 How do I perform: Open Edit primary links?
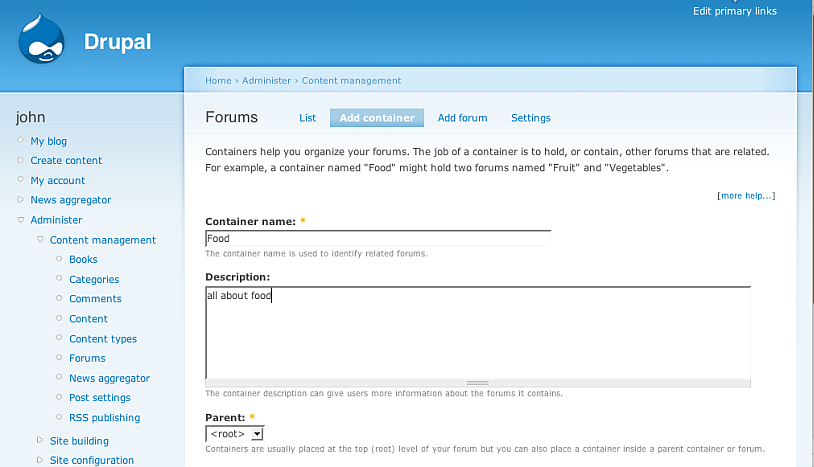pyautogui.click(x=734, y=11)
